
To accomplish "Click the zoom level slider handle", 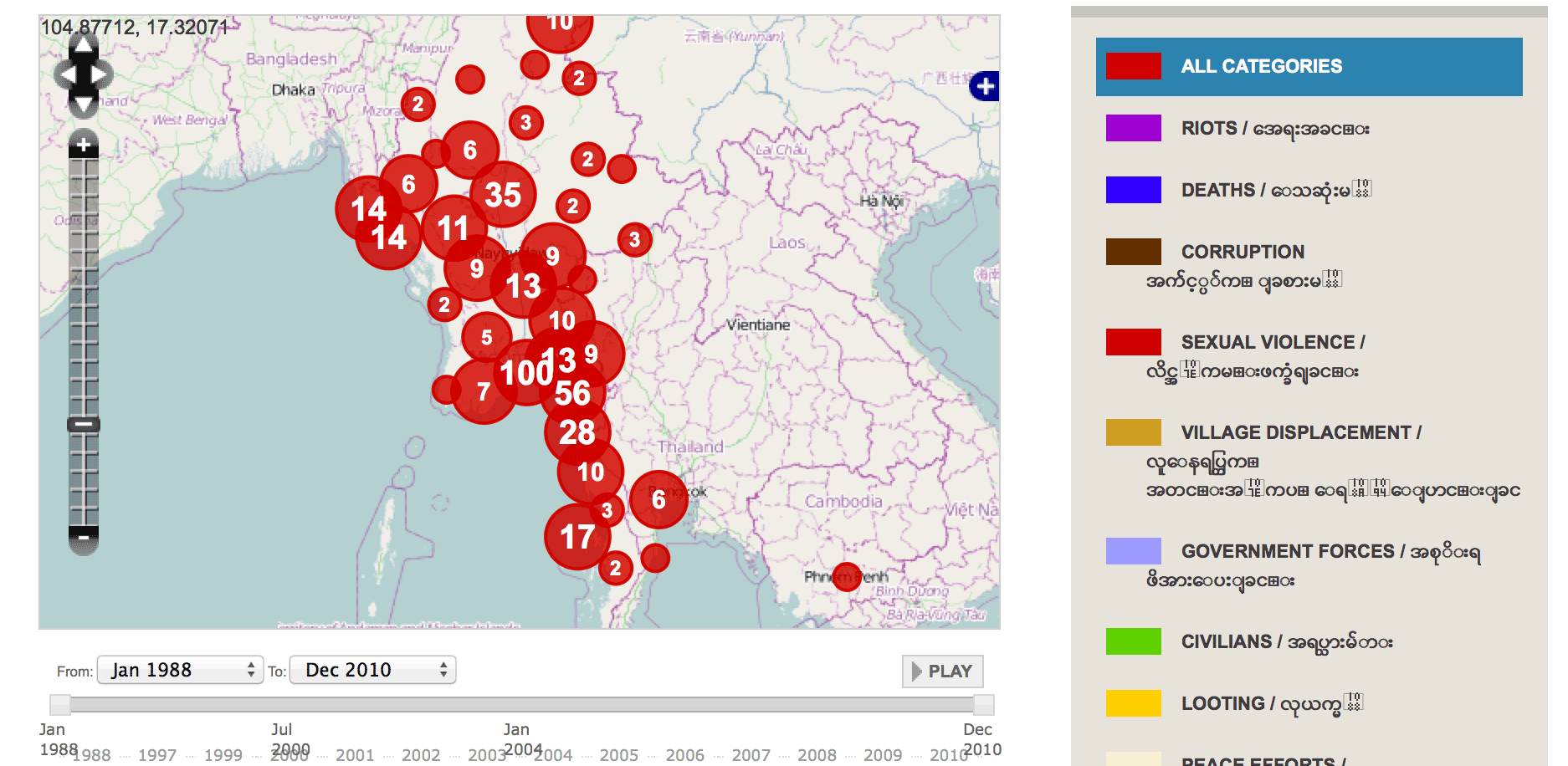I will [x=83, y=424].
